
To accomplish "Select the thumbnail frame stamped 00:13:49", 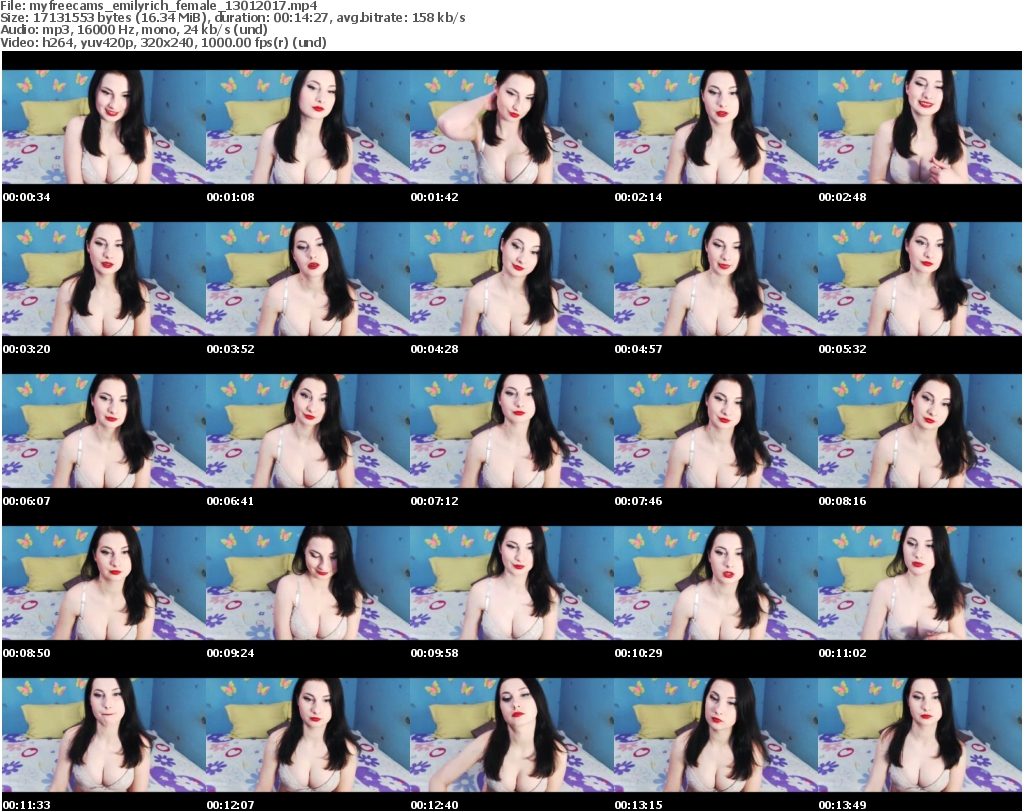I will click(x=920, y=735).
